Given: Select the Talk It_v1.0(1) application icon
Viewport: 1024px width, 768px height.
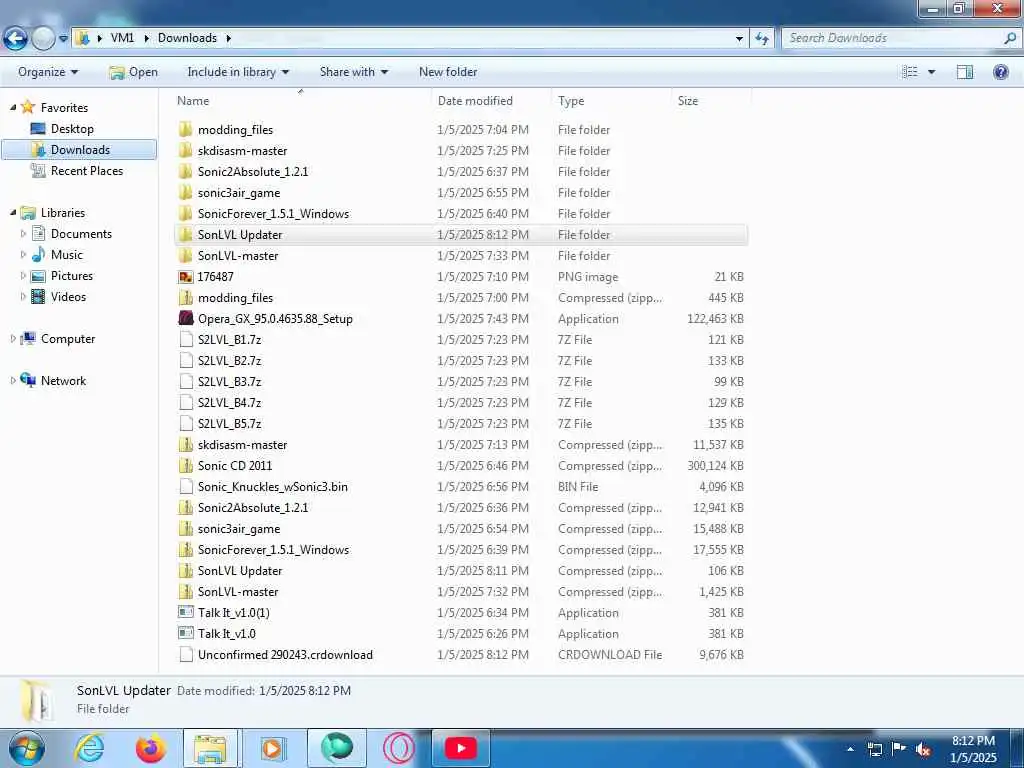Looking at the screenshot, I should coord(185,613).
